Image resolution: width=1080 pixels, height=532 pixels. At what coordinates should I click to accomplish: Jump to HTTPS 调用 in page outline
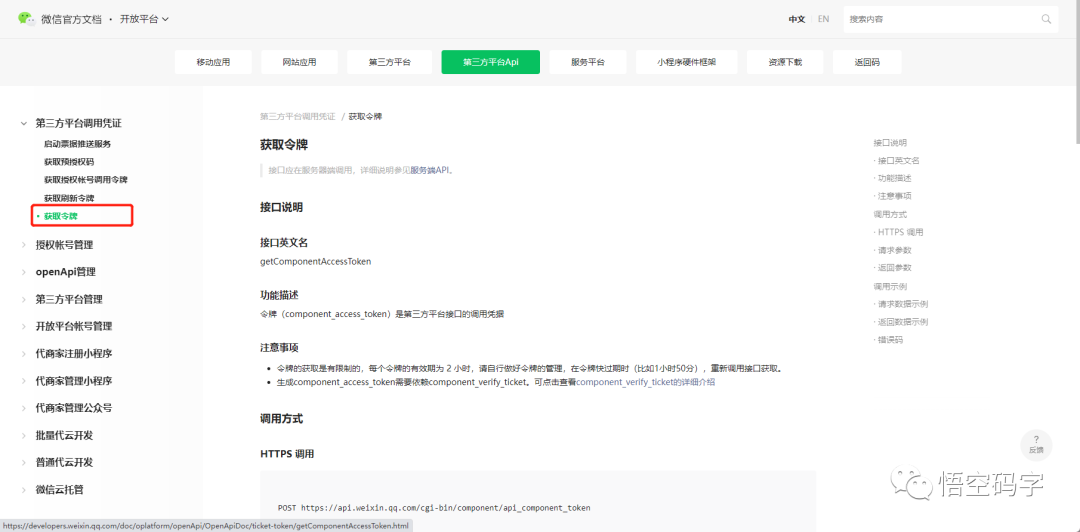click(900, 232)
